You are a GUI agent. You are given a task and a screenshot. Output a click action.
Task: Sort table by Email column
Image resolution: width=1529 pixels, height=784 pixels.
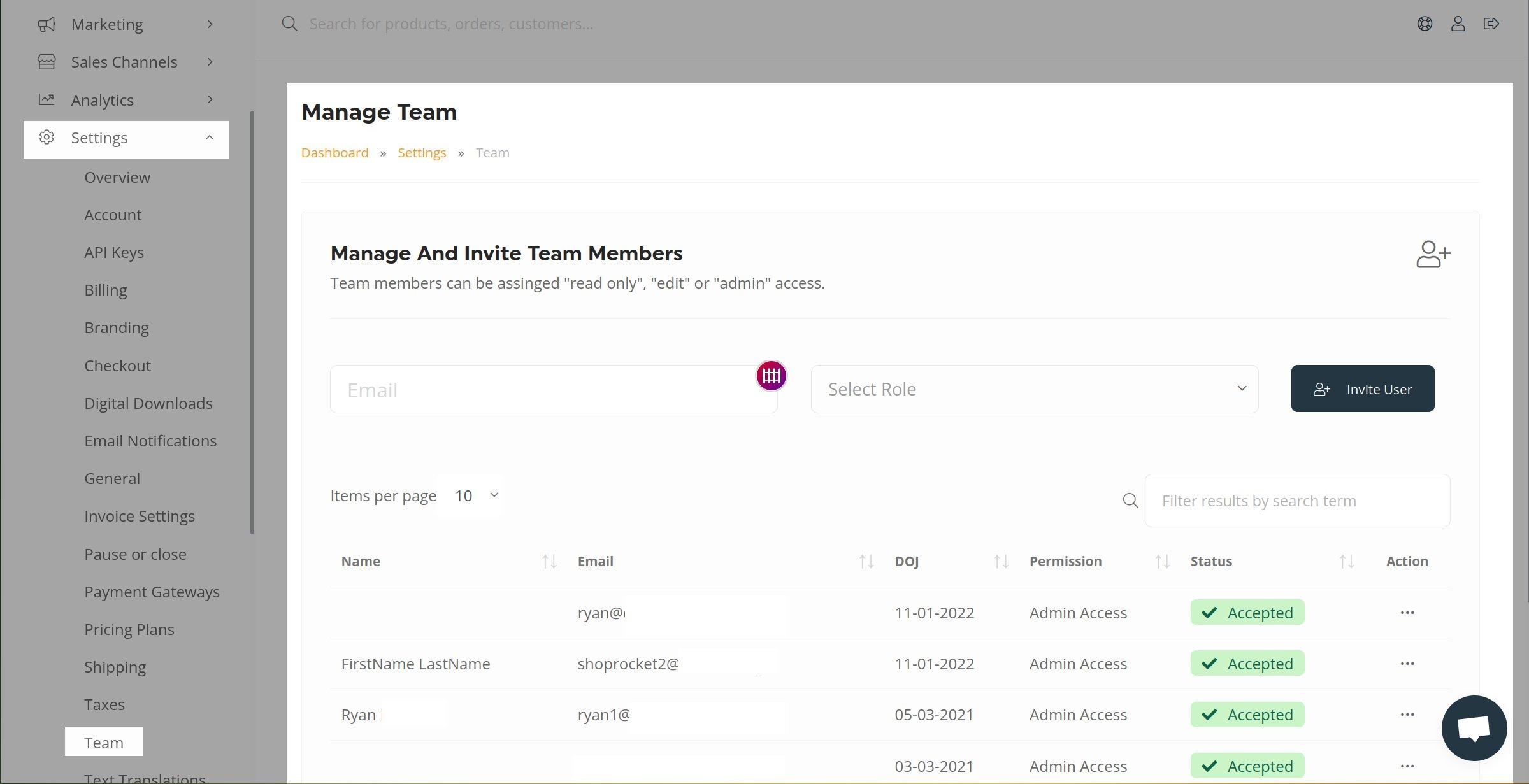866,561
